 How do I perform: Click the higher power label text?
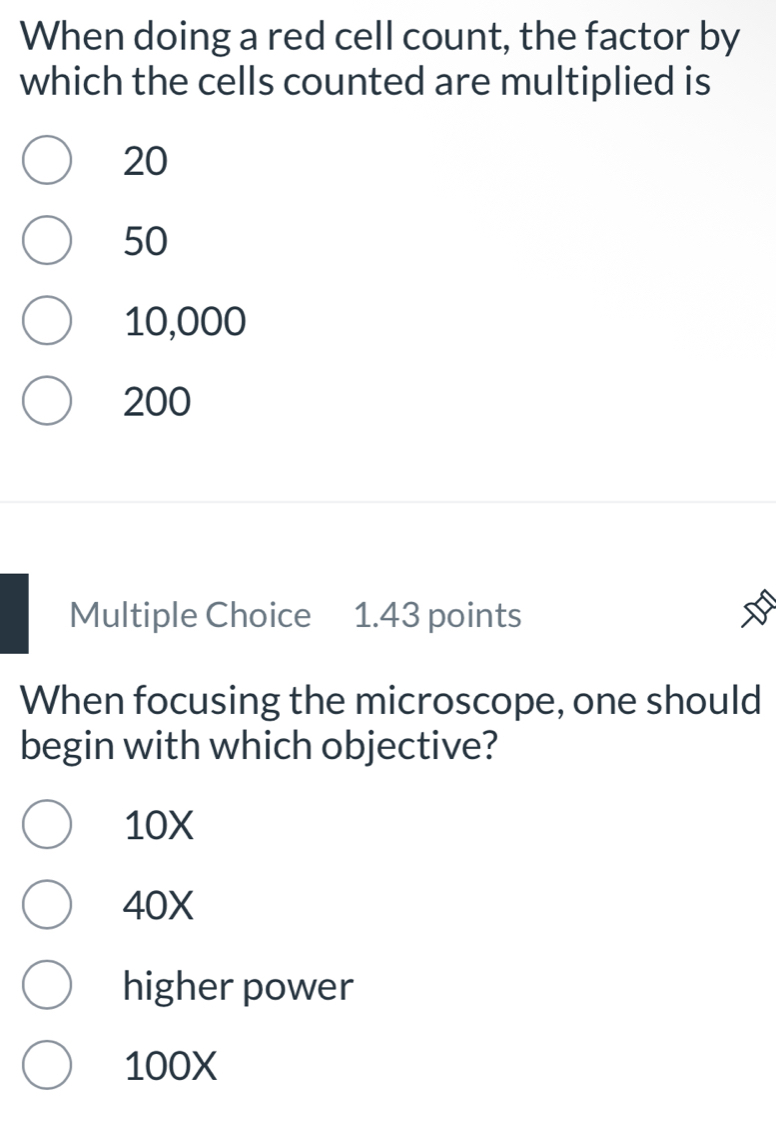(x=236, y=985)
